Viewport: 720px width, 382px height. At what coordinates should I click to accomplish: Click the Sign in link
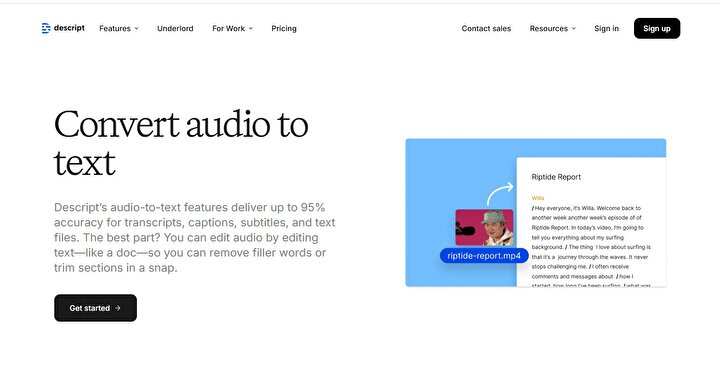(x=606, y=28)
